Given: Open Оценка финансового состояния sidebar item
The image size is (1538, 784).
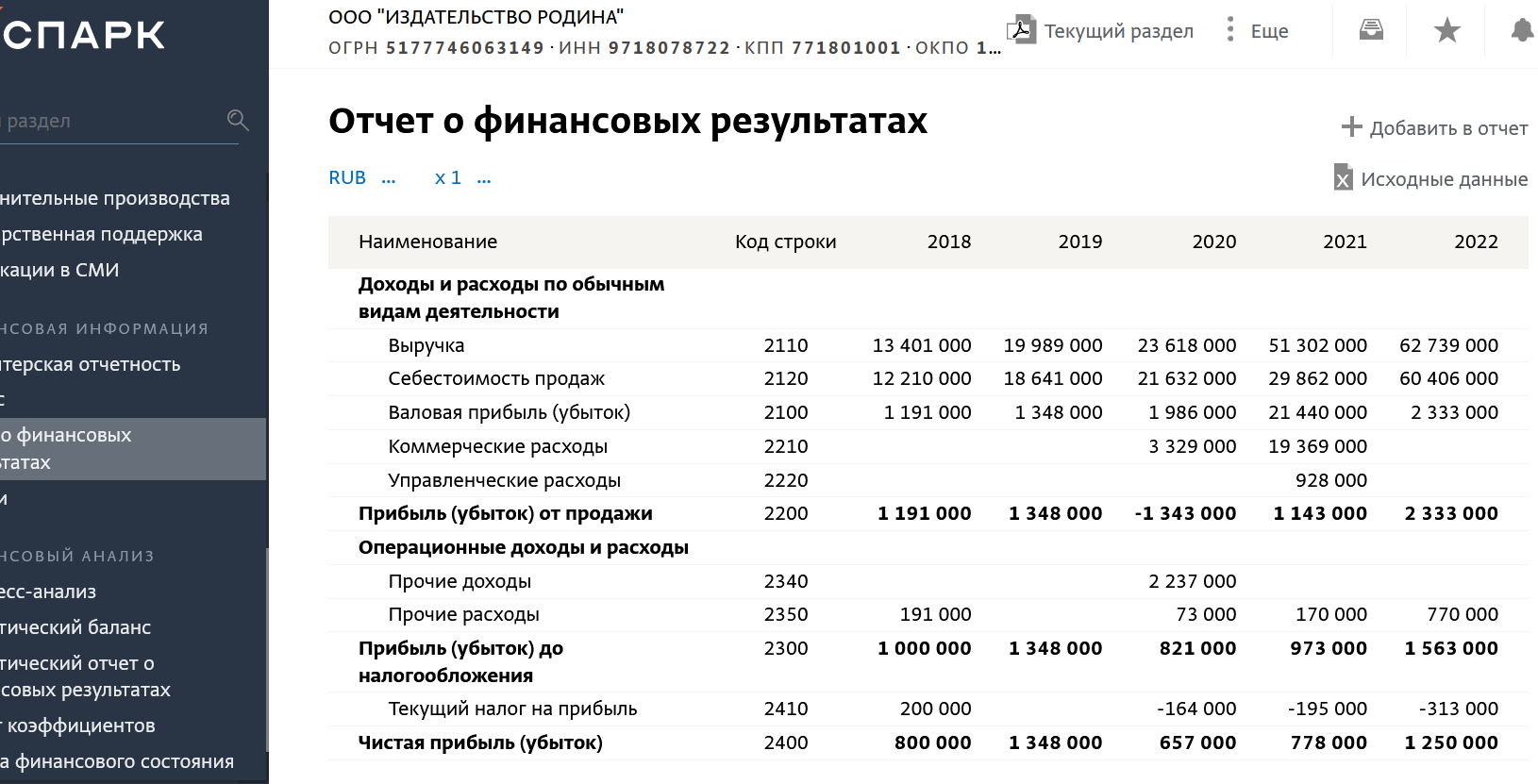Looking at the screenshot, I should point(117,761).
